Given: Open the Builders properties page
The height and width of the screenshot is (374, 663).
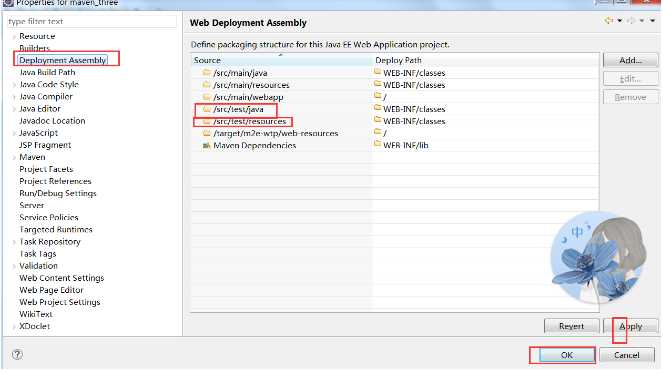Looking at the screenshot, I should pos(34,48).
